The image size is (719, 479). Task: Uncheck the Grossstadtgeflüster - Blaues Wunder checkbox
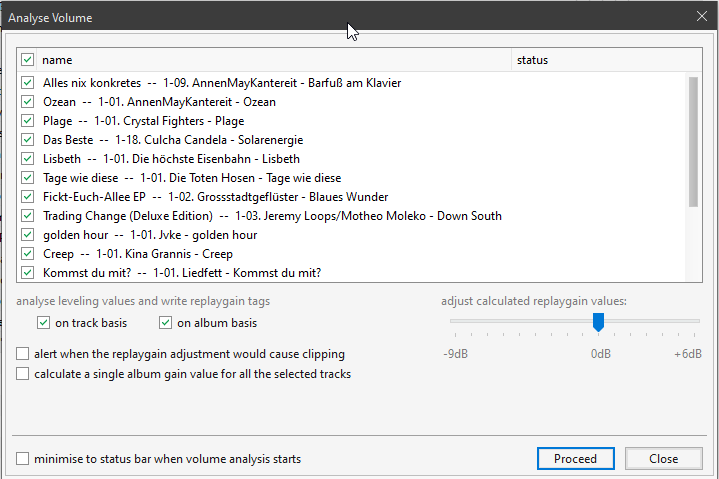[x=28, y=197]
